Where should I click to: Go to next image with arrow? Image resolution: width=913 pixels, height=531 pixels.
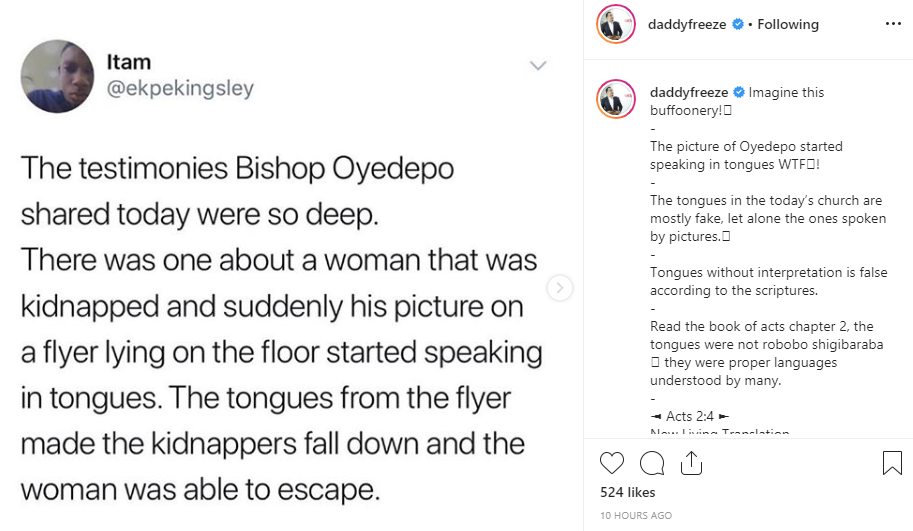point(560,288)
